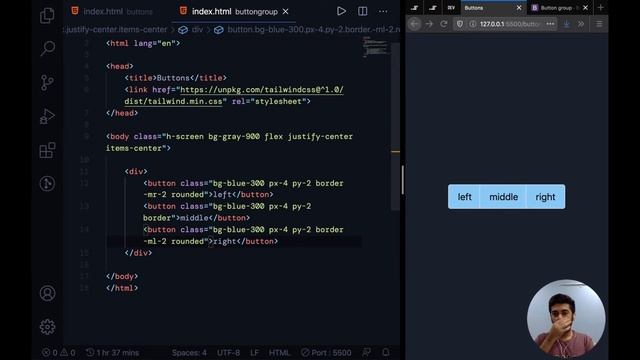640x360 pixels.
Task: Click the title tag text Buttons in code
Action: click(x=173, y=78)
